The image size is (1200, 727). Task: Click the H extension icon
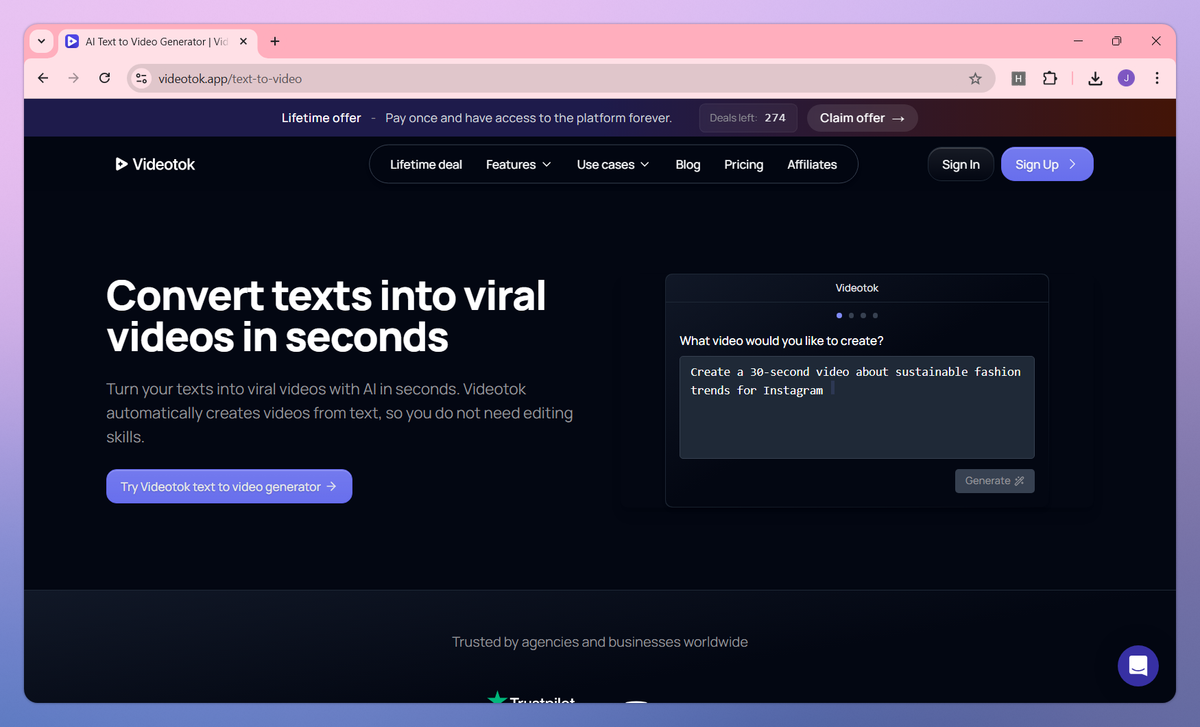point(1018,78)
